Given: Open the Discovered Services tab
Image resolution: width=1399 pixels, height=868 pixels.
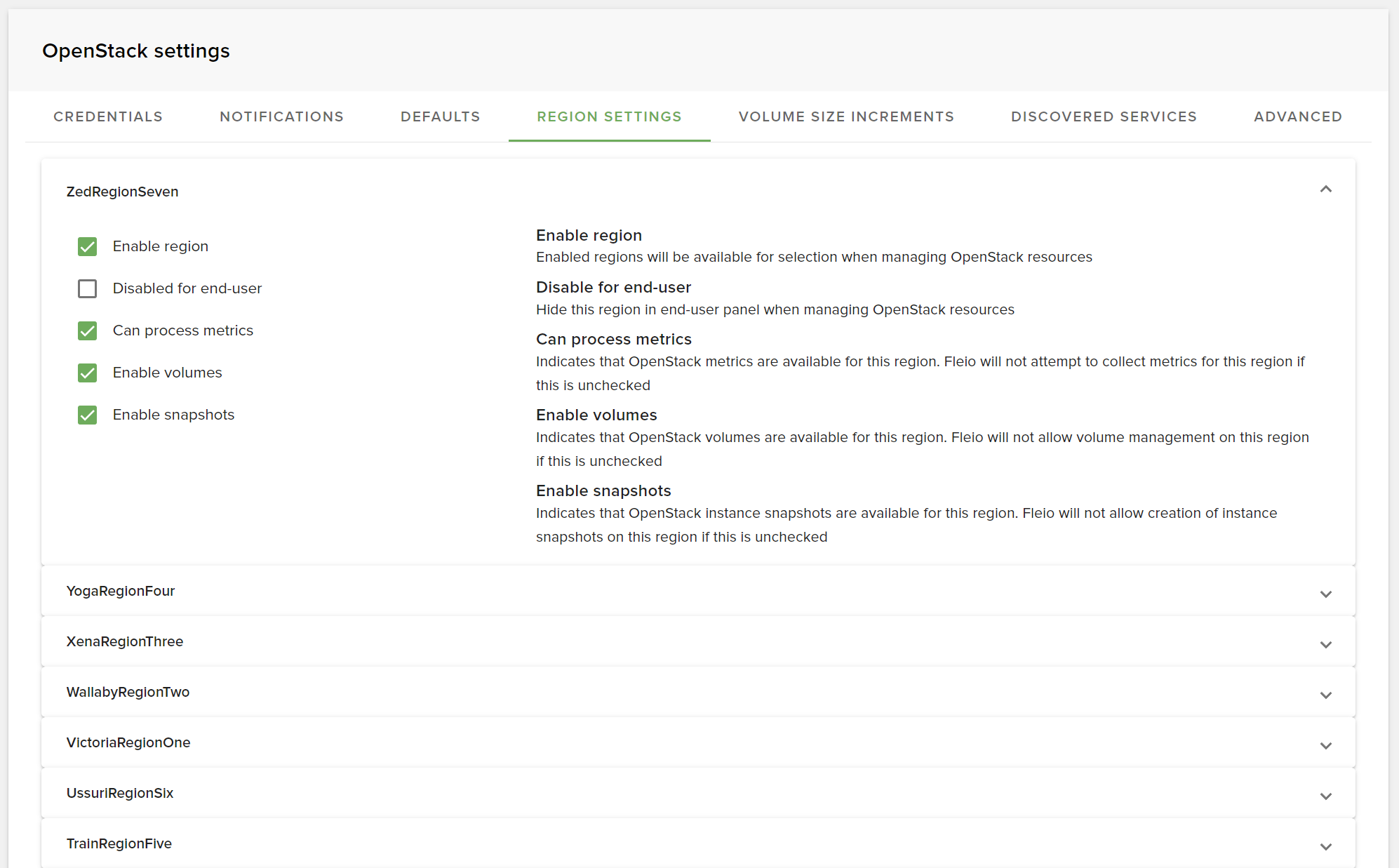Looking at the screenshot, I should point(1103,116).
